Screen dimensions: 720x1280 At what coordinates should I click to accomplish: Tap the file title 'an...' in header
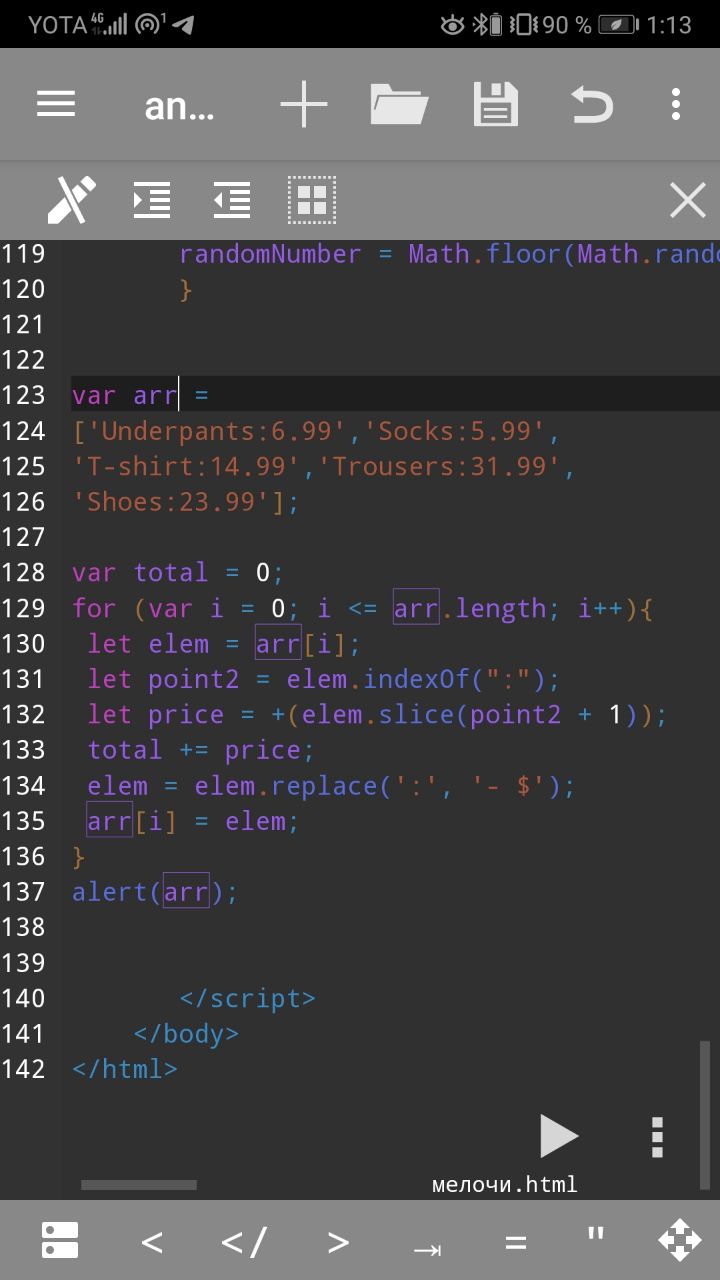pyautogui.click(x=179, y=106)
